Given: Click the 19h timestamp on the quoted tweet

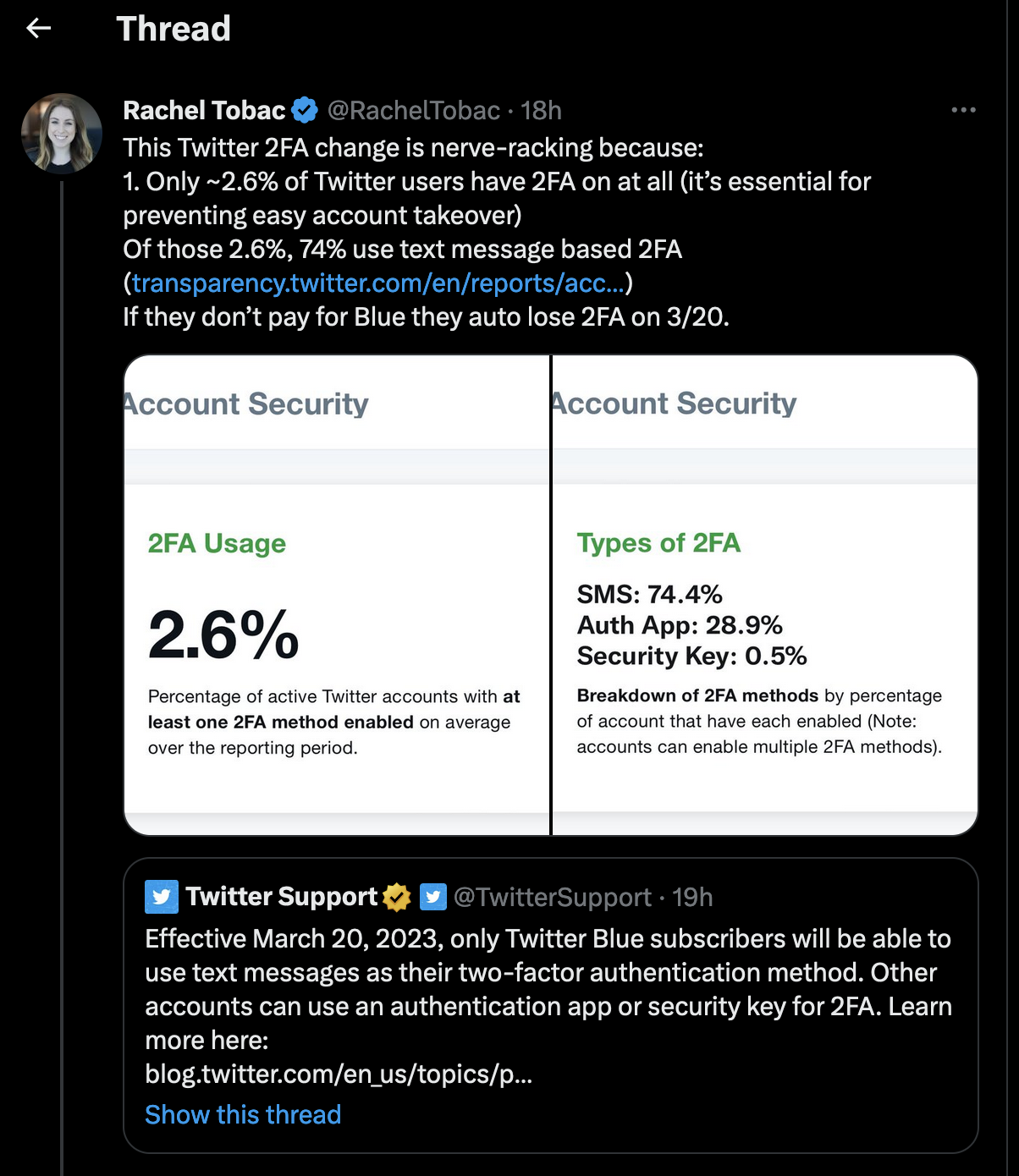Looking at the screenshot, I should [x=692, y=897].
